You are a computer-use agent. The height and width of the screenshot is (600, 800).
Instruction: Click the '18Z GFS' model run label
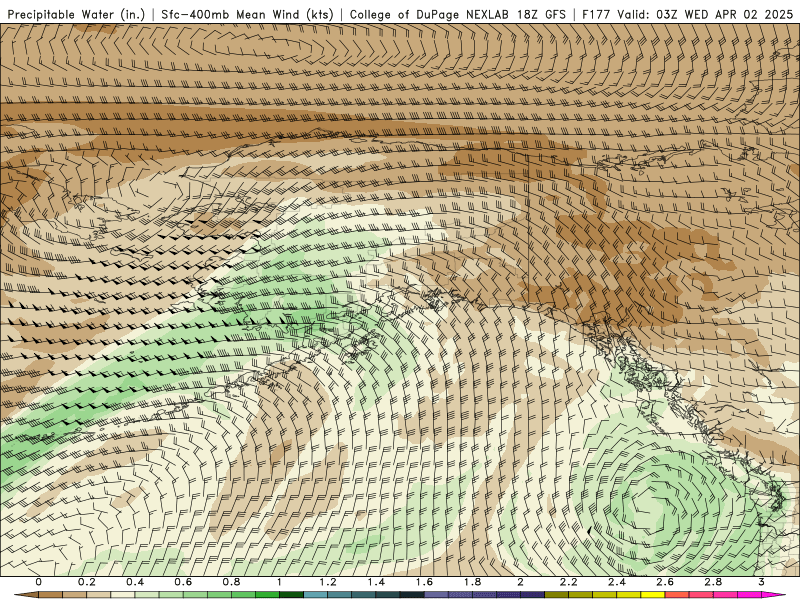(x=541, y=14)
